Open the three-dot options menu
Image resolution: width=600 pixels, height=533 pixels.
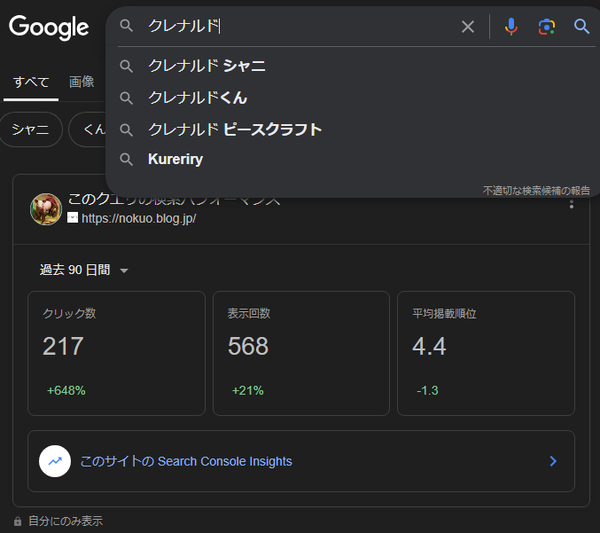click(x=571, y=204)
